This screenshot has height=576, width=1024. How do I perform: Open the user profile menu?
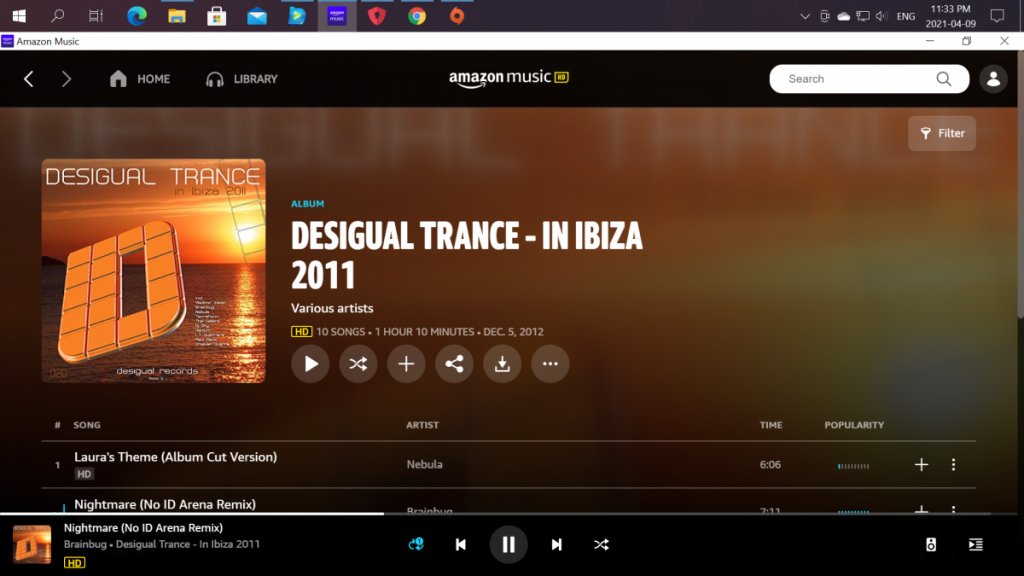pos(993,79)
